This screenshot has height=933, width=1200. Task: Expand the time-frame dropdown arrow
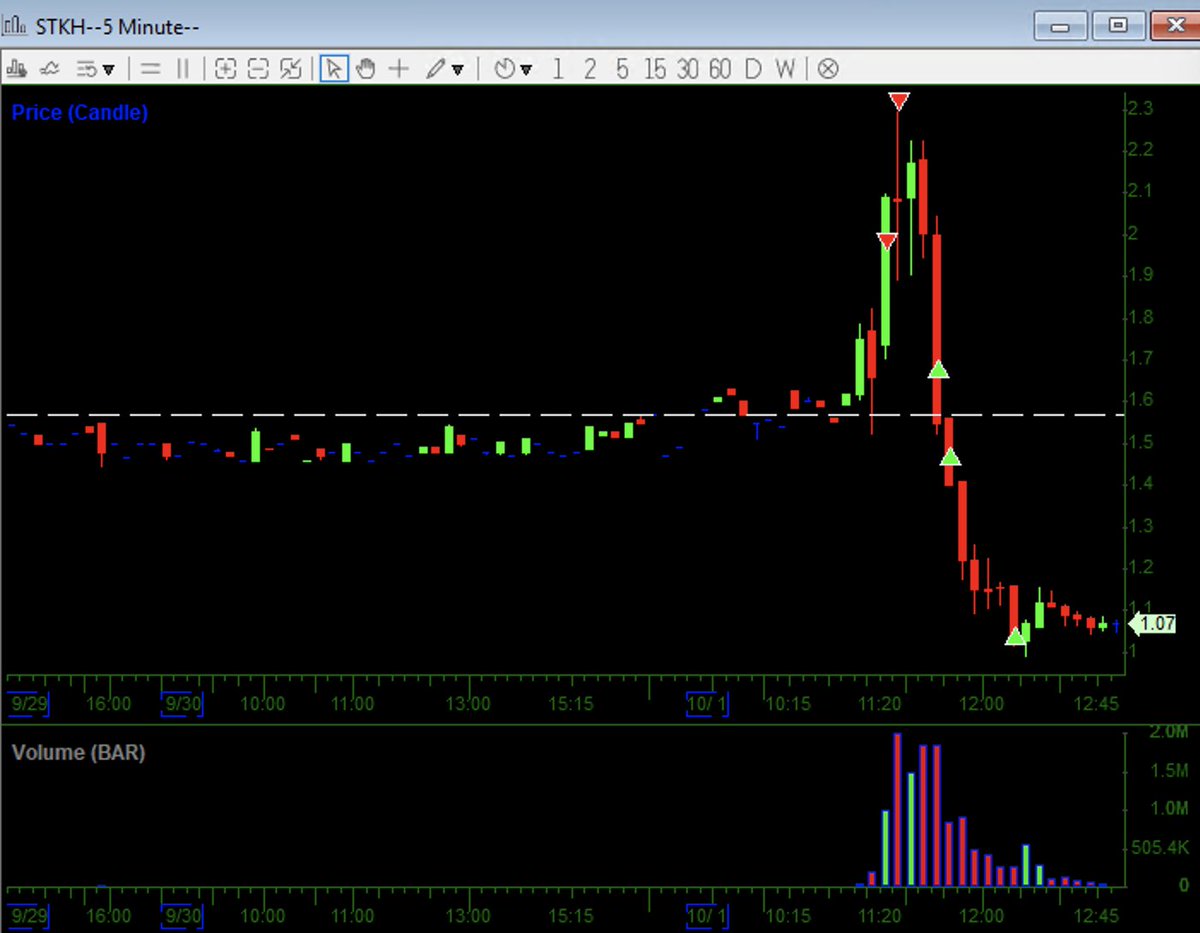526,70
